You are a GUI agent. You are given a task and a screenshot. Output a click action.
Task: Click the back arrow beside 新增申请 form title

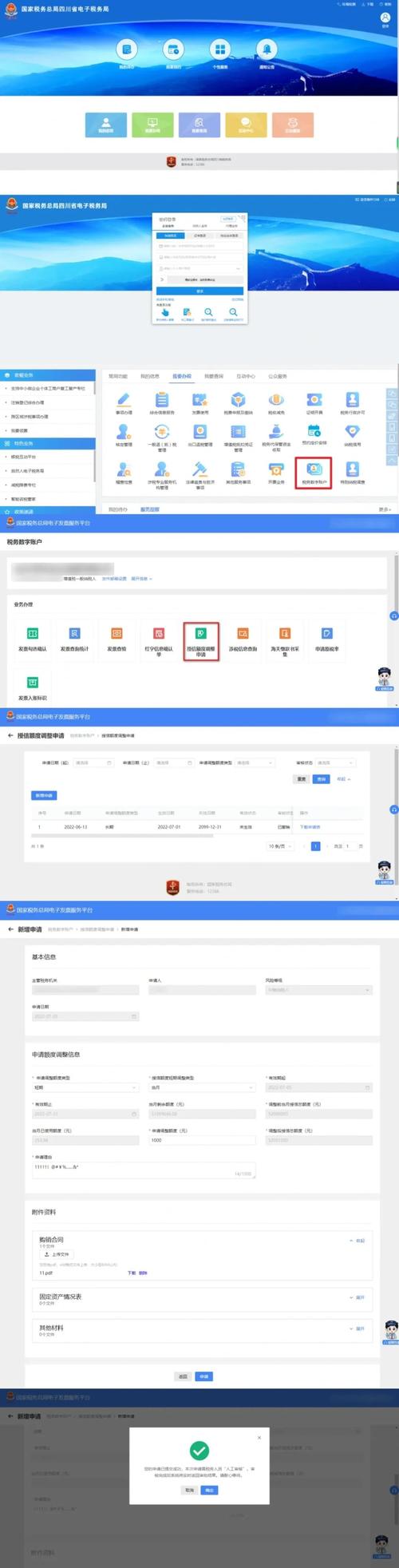(10, 929)
